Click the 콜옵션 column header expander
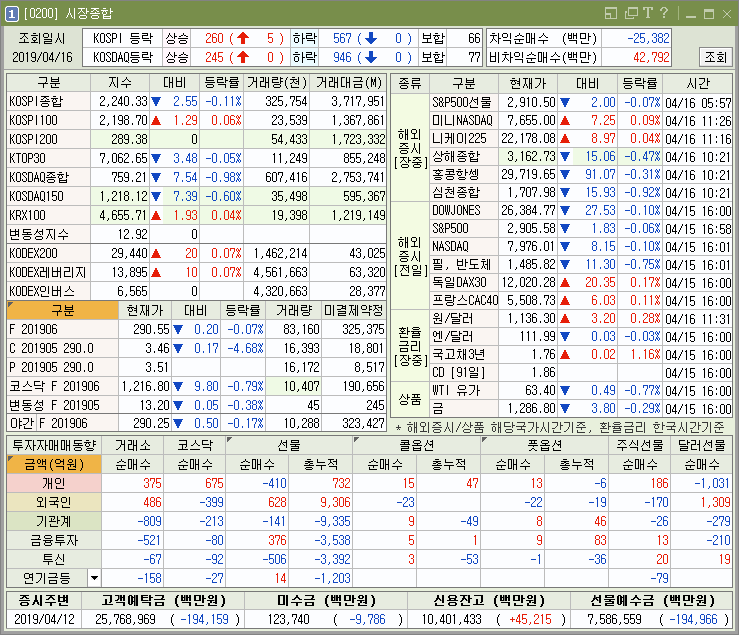739x635 pixels. point(357,440)
